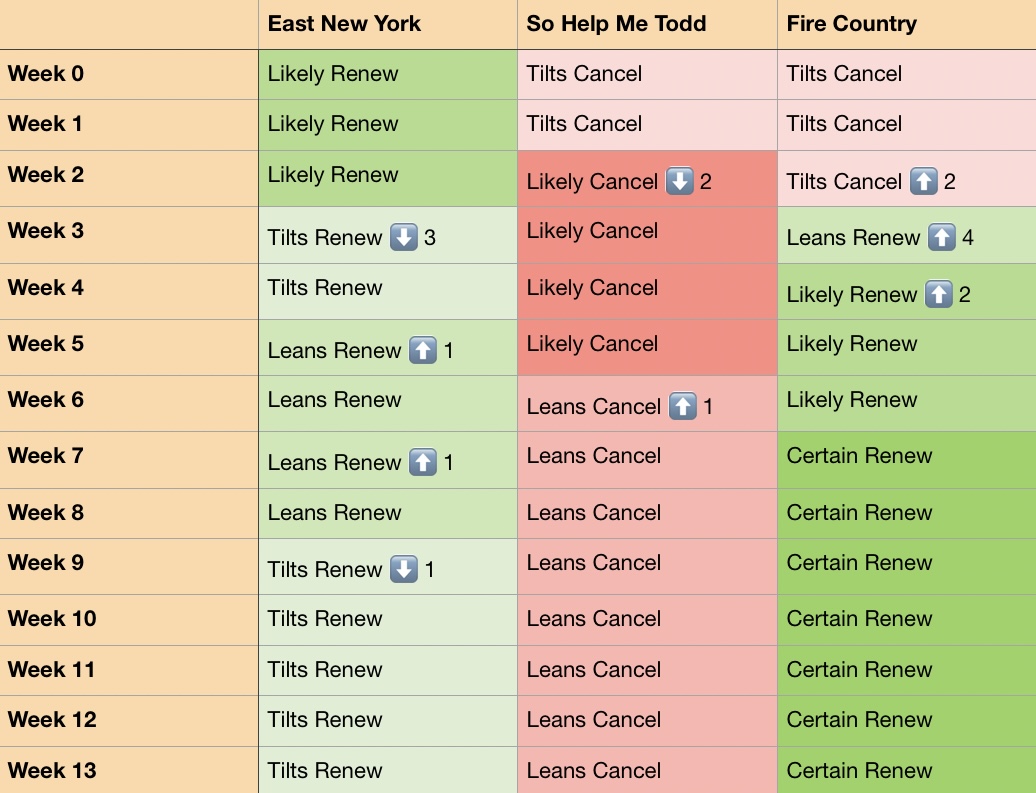Click the down arrow icon in East New York Week 3
Viewport: 1036px width, 793px height.
(404, 237)
